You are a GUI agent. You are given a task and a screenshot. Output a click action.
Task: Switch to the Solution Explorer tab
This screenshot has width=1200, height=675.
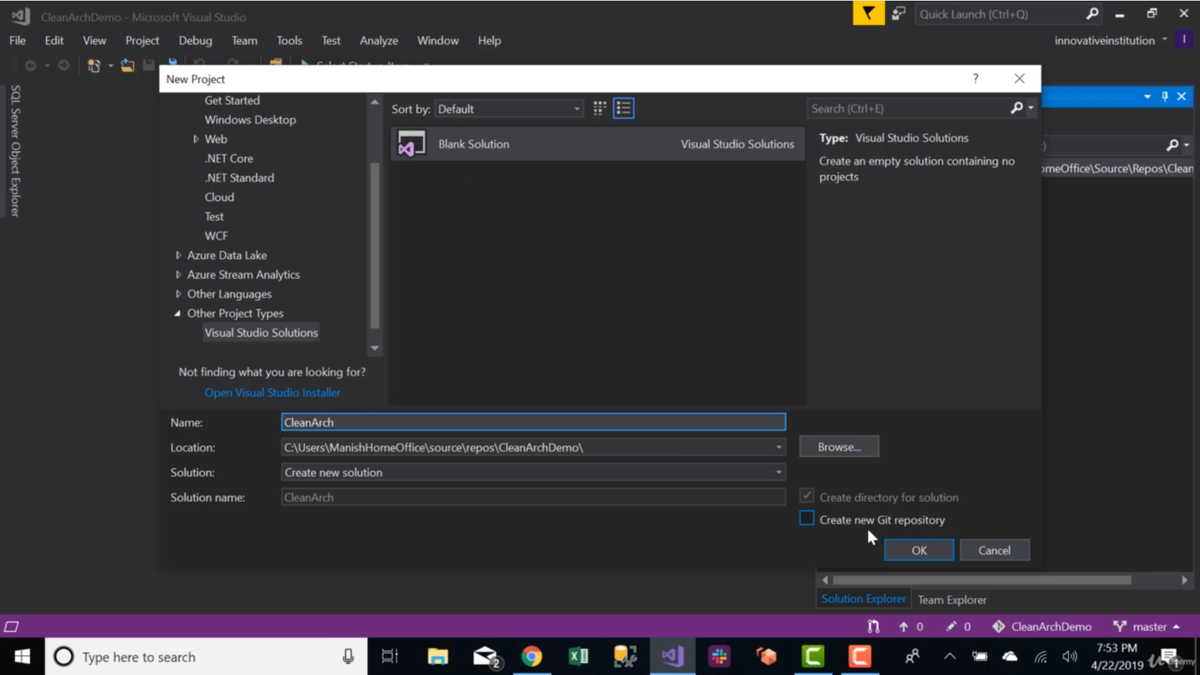[864, 599]
